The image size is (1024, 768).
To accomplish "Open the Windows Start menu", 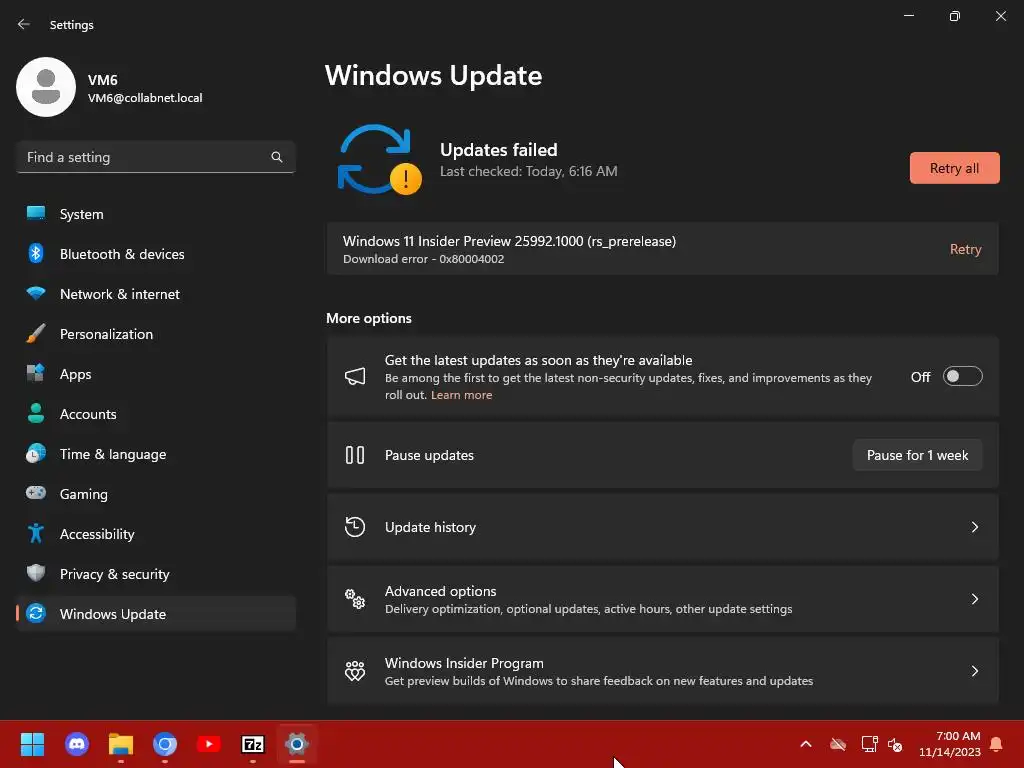I will [32, 744].
